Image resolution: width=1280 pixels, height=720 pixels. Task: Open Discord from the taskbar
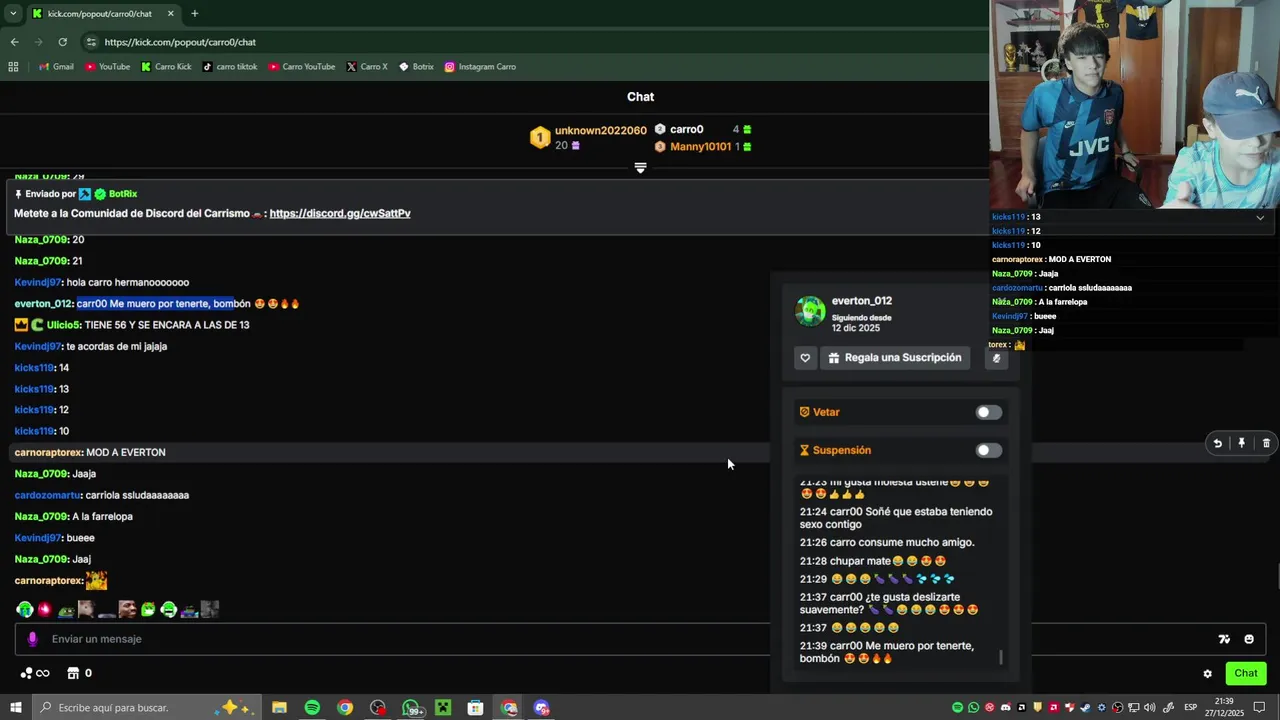[x=541, y=708]
